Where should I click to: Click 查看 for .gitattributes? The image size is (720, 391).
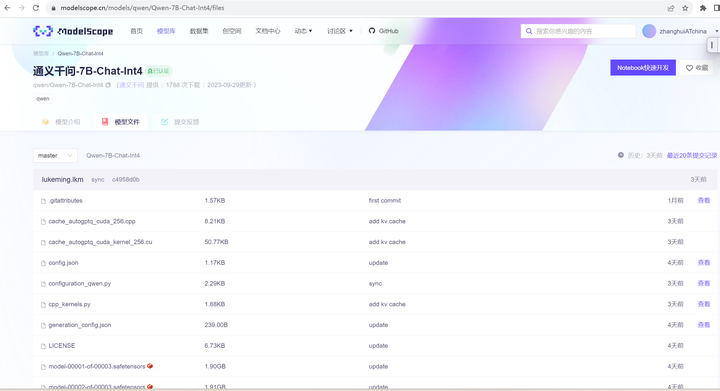coord(704,201)
